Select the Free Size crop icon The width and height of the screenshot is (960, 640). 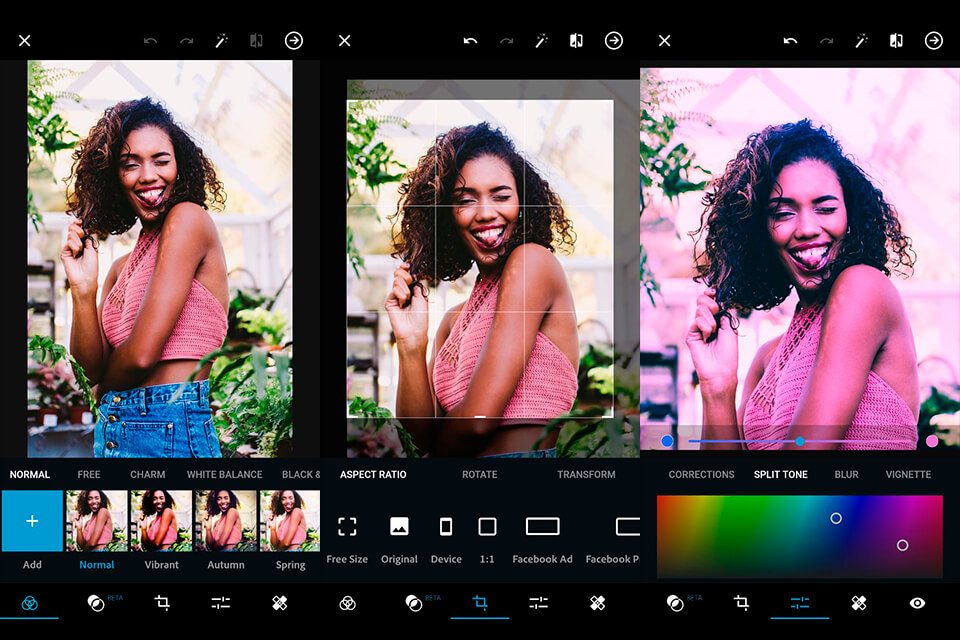pyautogui.click(x=347, y=527)
